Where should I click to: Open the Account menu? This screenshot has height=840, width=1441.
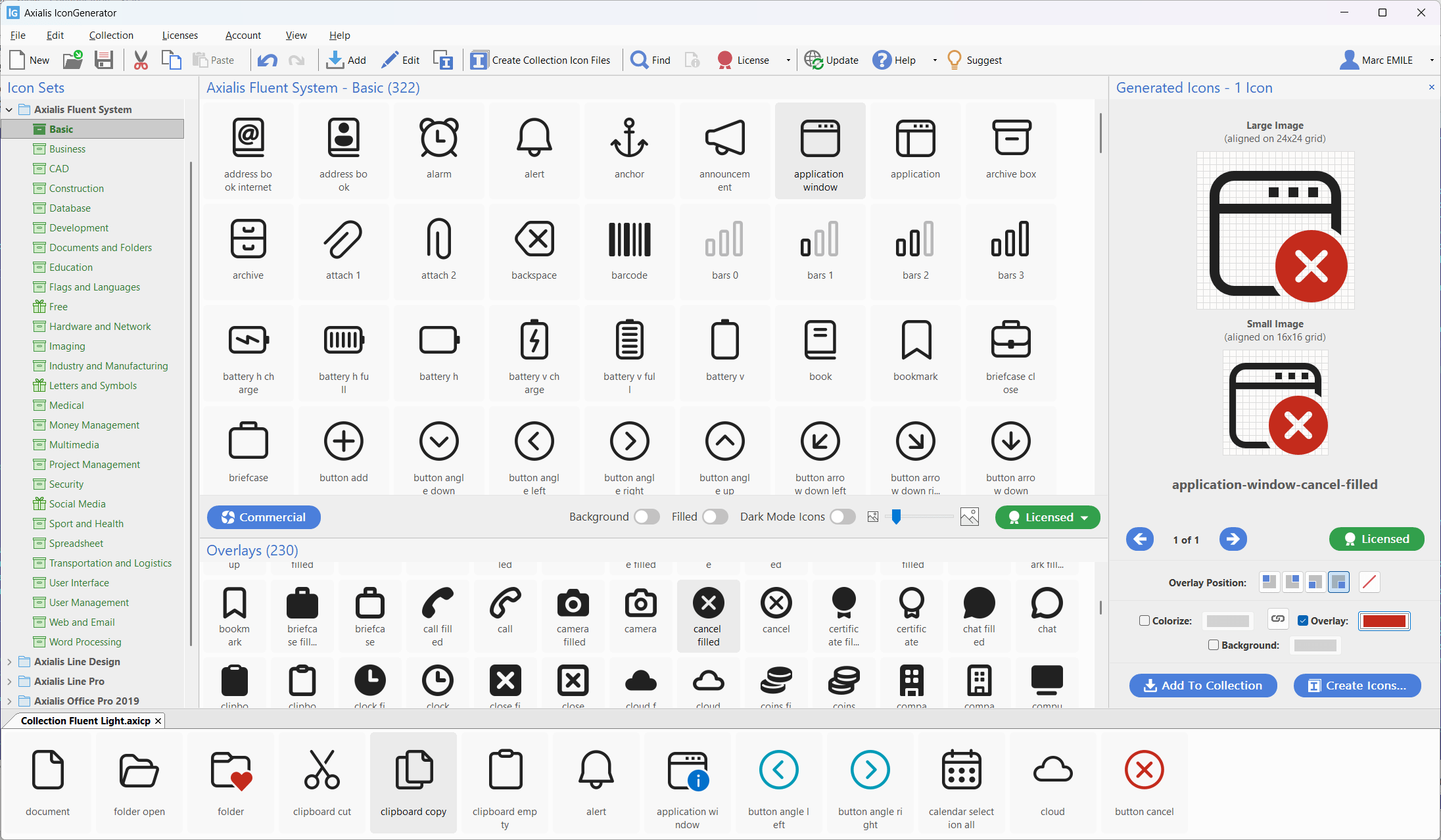coord(243,35)
